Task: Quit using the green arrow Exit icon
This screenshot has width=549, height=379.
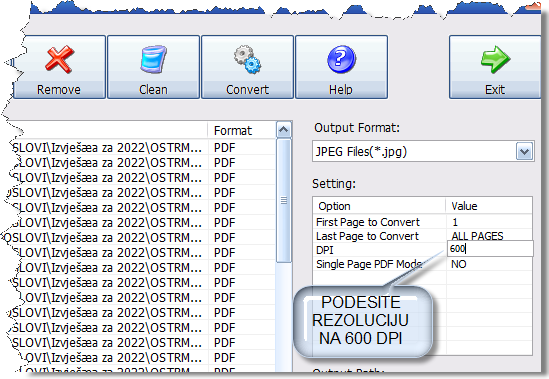Action: [495, 59]
